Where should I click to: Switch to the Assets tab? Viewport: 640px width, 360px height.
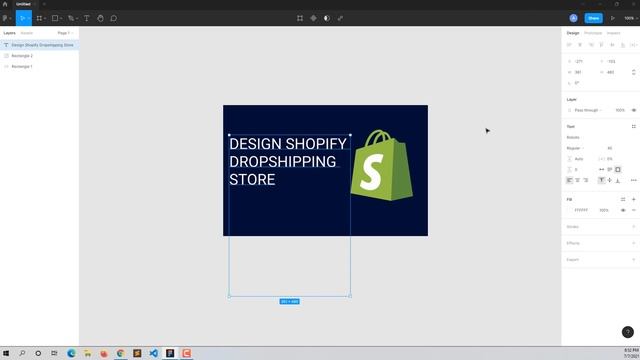tap(27, 33)
